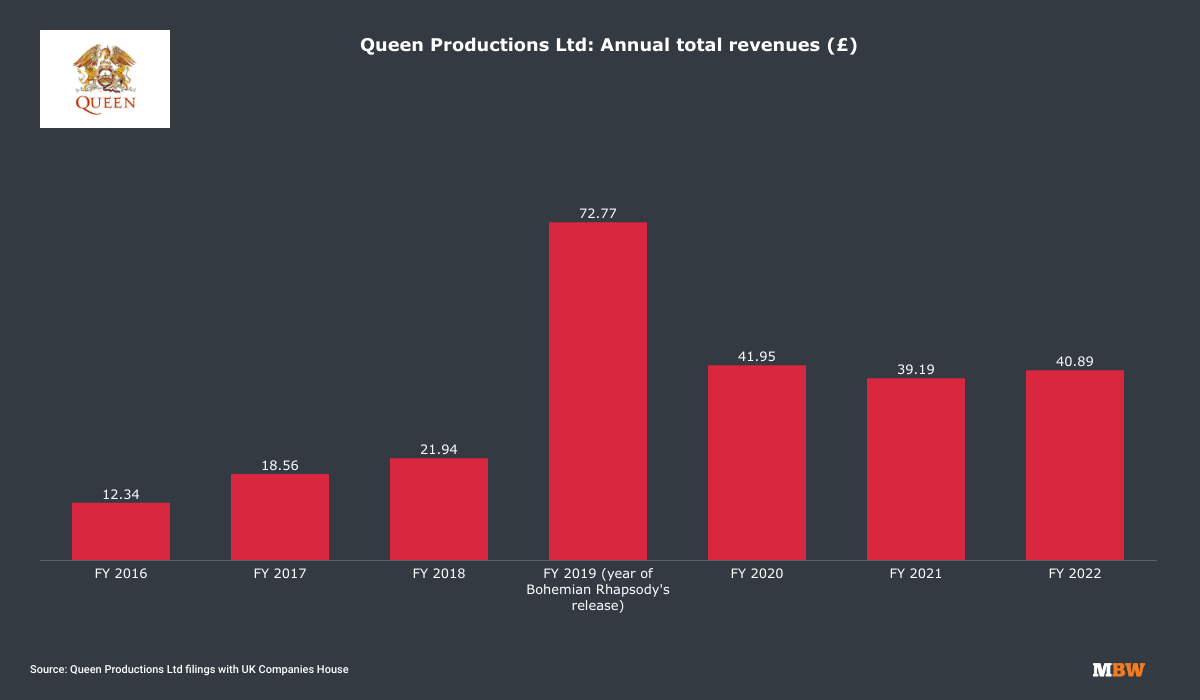Select the FY 2020 revenue bar

pos(757,462)
